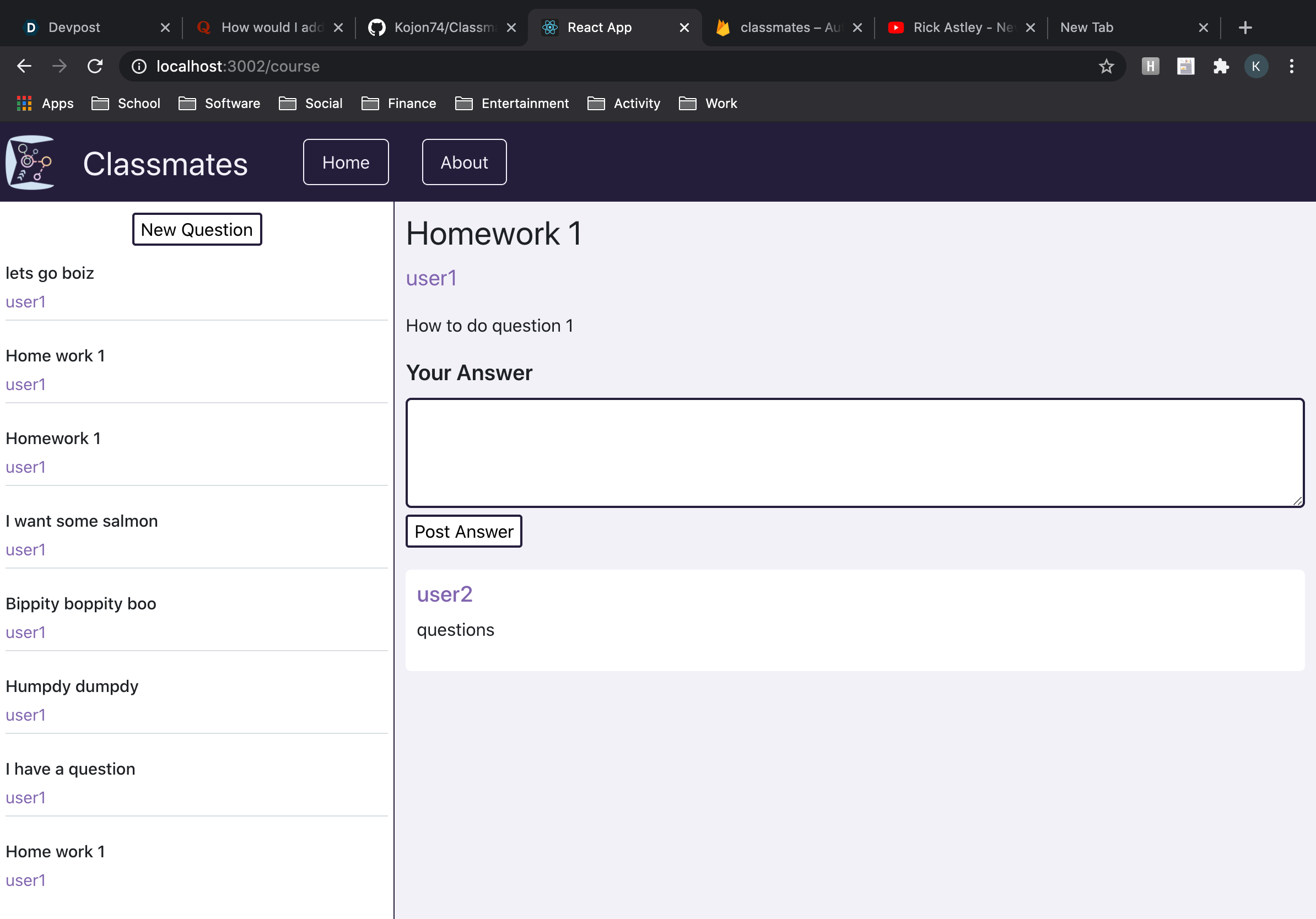Go back using browser back arrow

click(24, 67)
